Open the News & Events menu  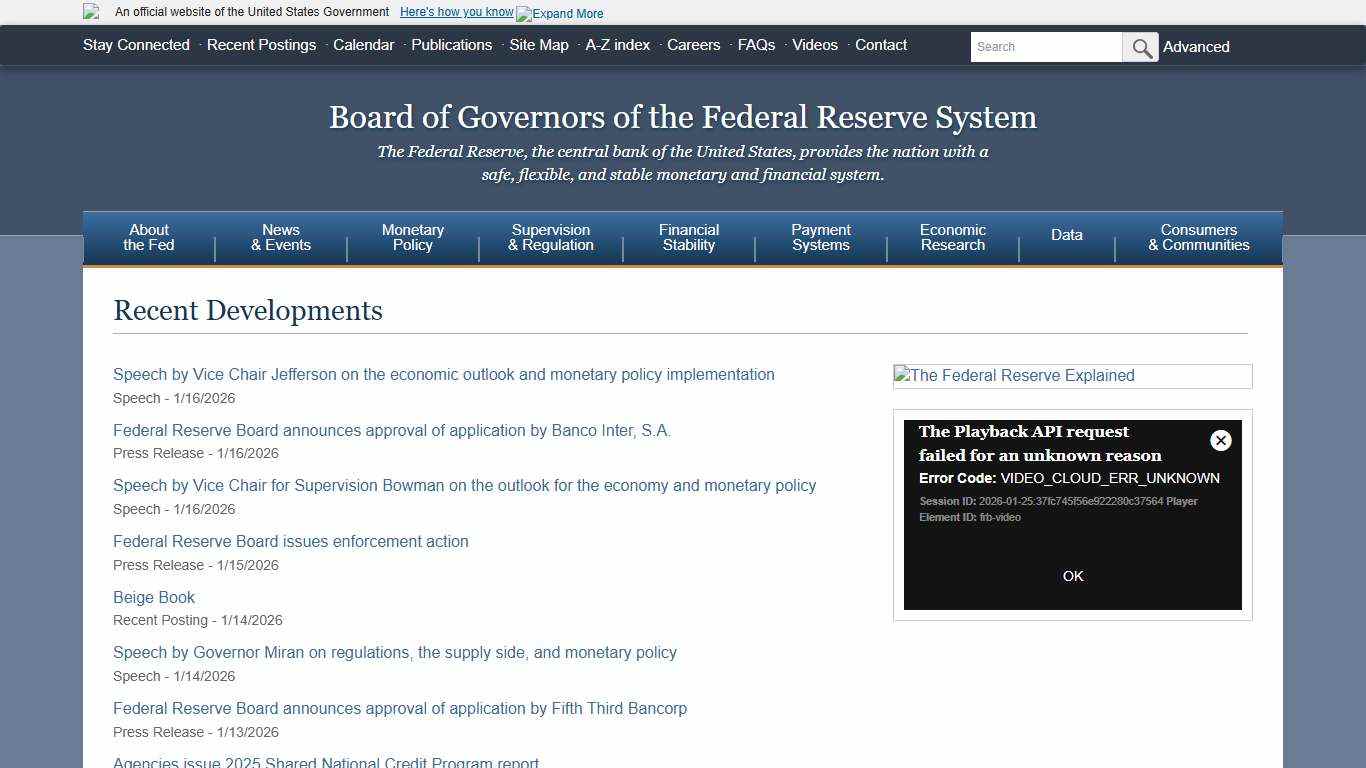(x=280, y=237)
